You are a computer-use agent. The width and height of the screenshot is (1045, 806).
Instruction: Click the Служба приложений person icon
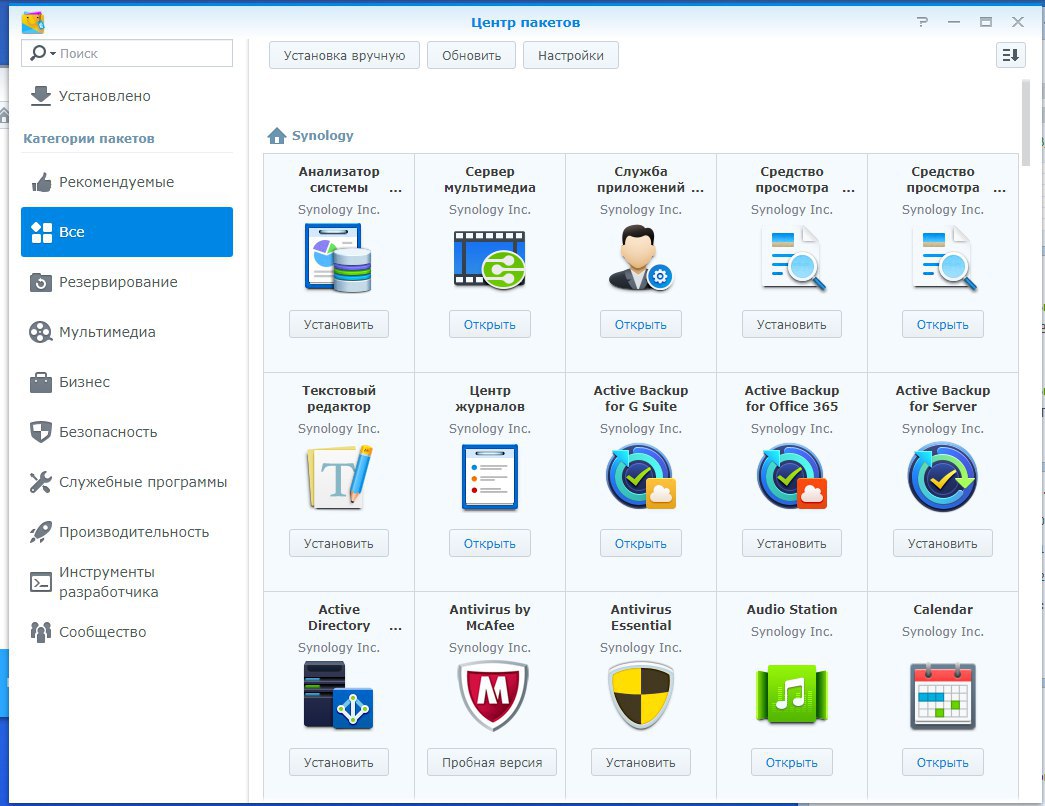[x=640, y=257]
